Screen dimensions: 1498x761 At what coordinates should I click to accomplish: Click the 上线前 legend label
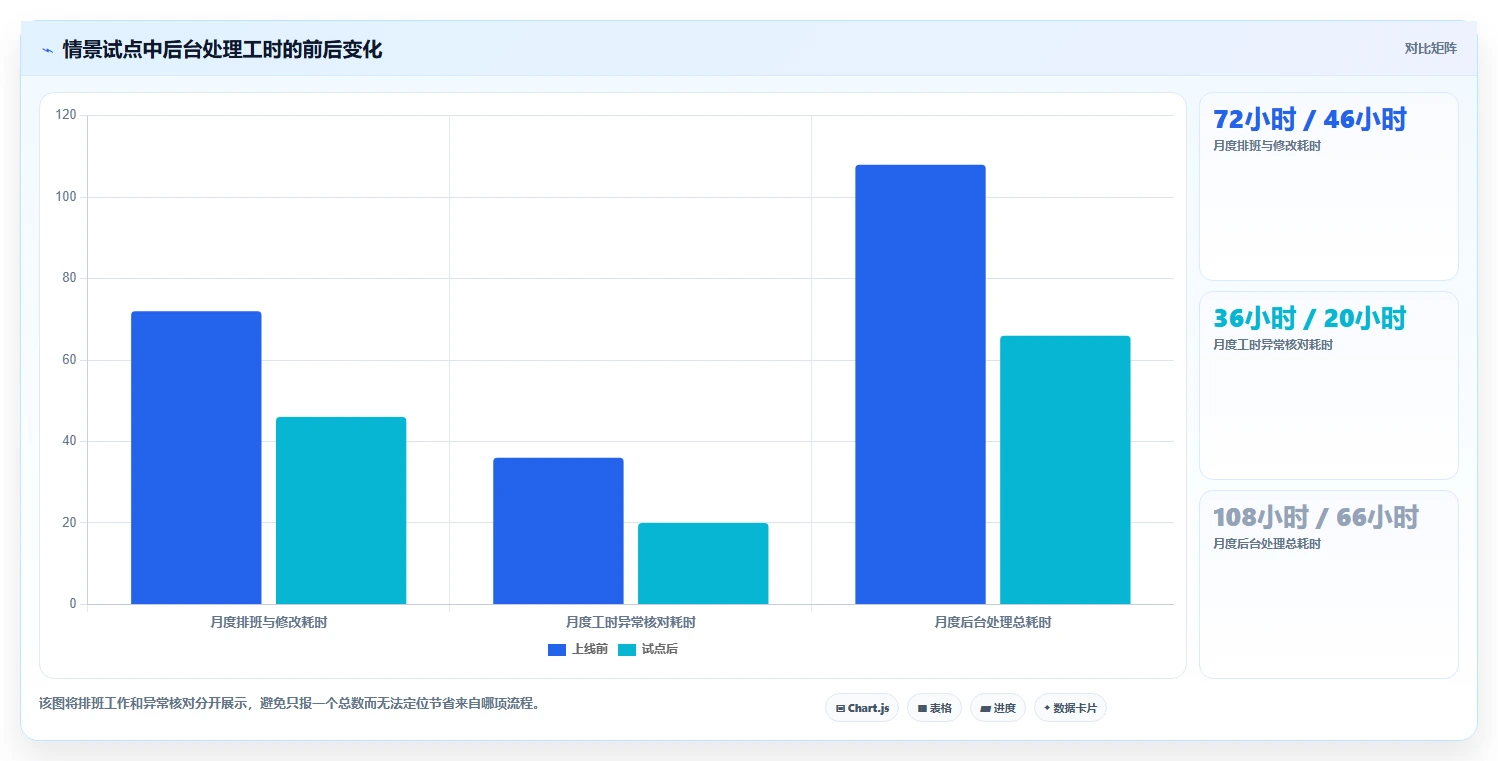coord(590,650)
